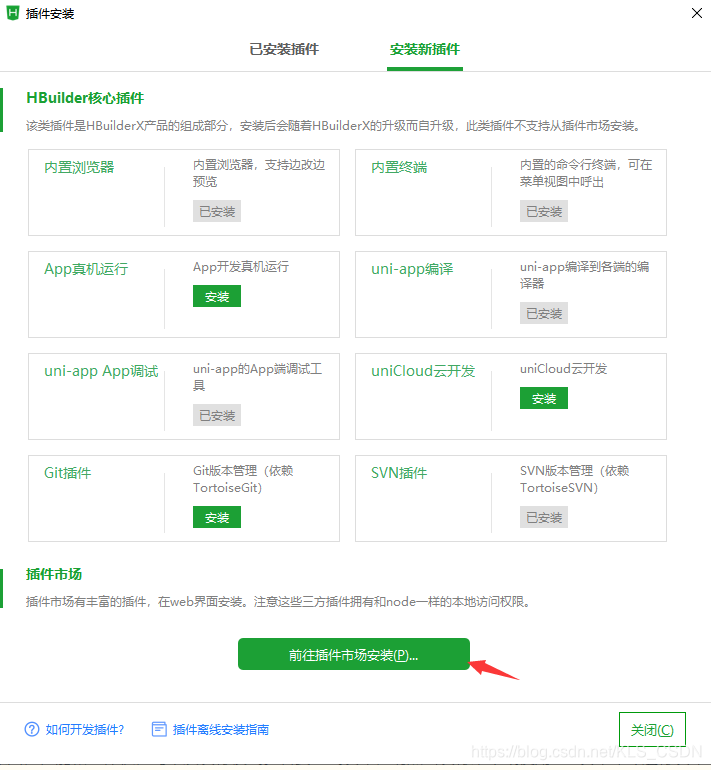
Task: Click the description uni-app的App端调试工具
Action: click(257, 377)
